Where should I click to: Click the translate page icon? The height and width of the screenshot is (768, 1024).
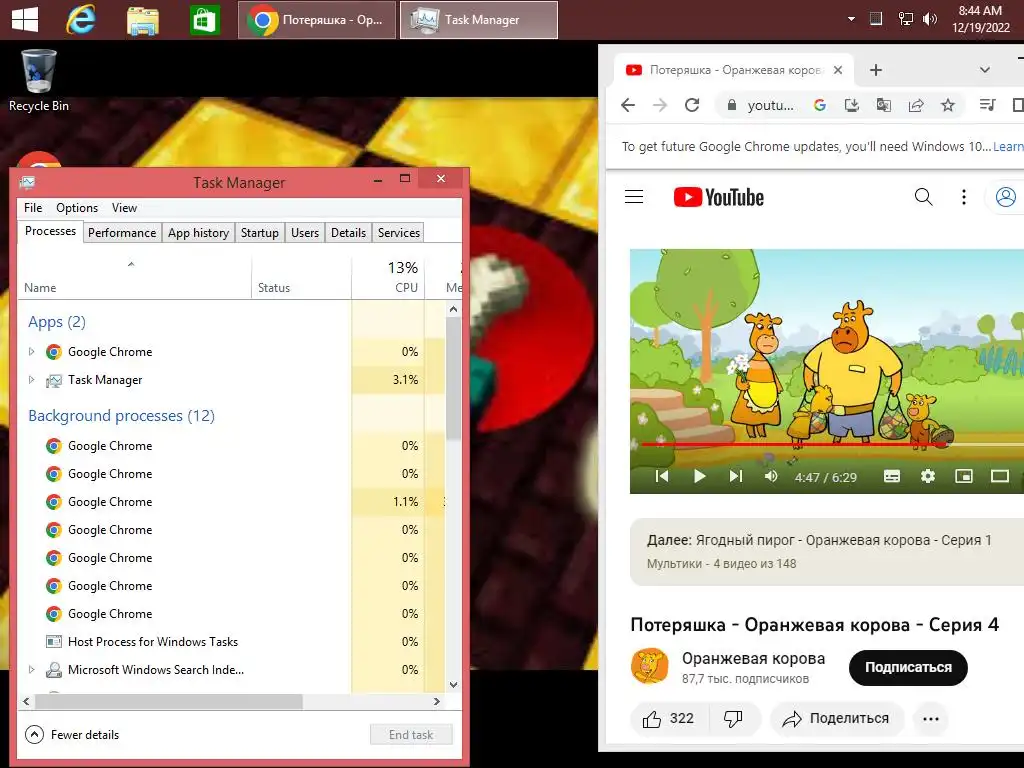click(884, 105)
